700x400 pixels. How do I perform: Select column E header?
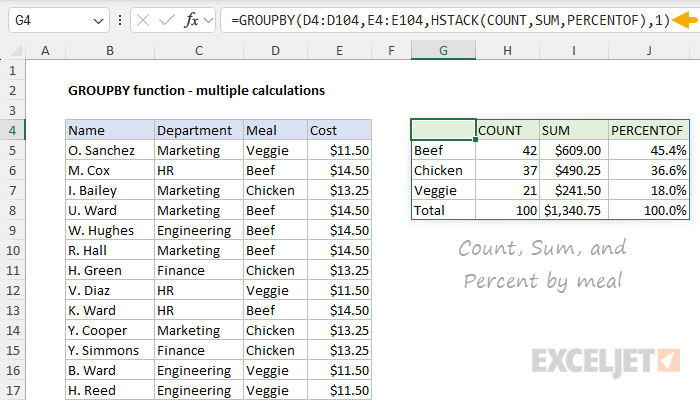[339, 51]
